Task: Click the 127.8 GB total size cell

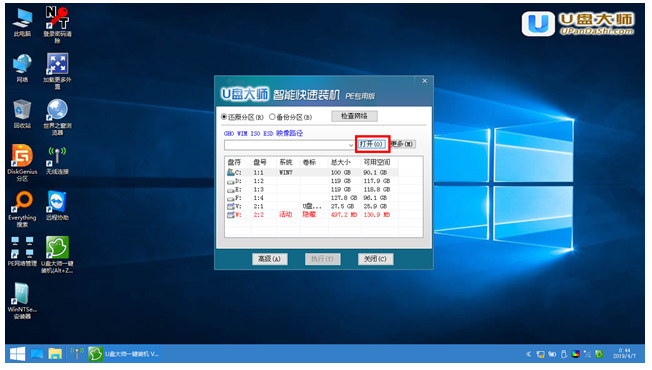Action: click(x=344, y=198)
